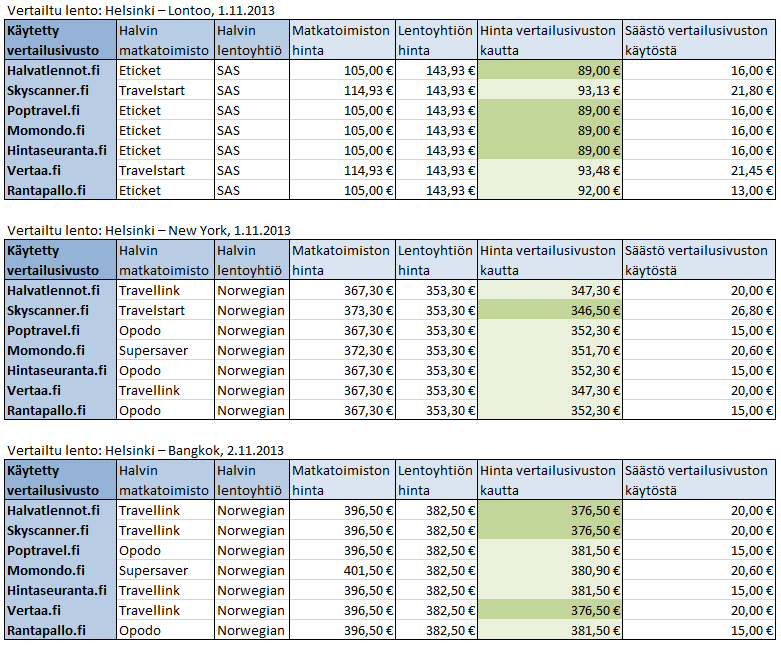Click the Helsinki – New York table title
Viewport: 781px width, 646px height.
[148, 230]
